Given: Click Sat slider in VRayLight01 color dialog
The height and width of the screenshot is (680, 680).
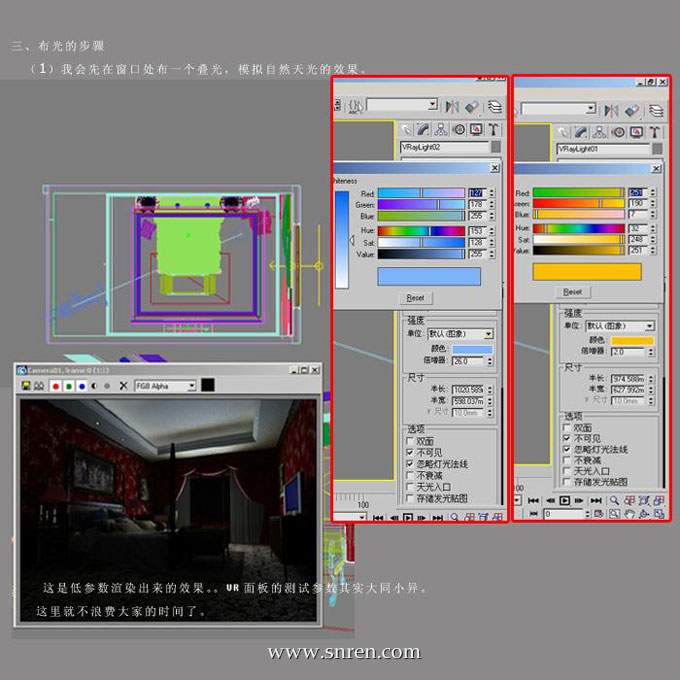Looking at the screenshot, I should (579, 239).
